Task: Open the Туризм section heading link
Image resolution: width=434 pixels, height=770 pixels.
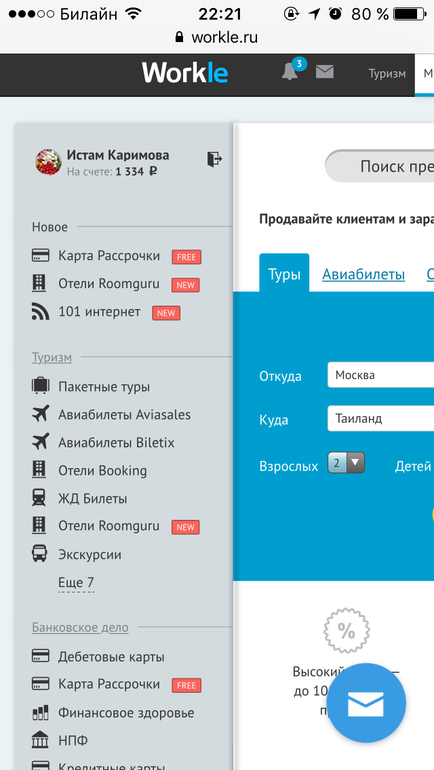Action: (x=52, y=358)
